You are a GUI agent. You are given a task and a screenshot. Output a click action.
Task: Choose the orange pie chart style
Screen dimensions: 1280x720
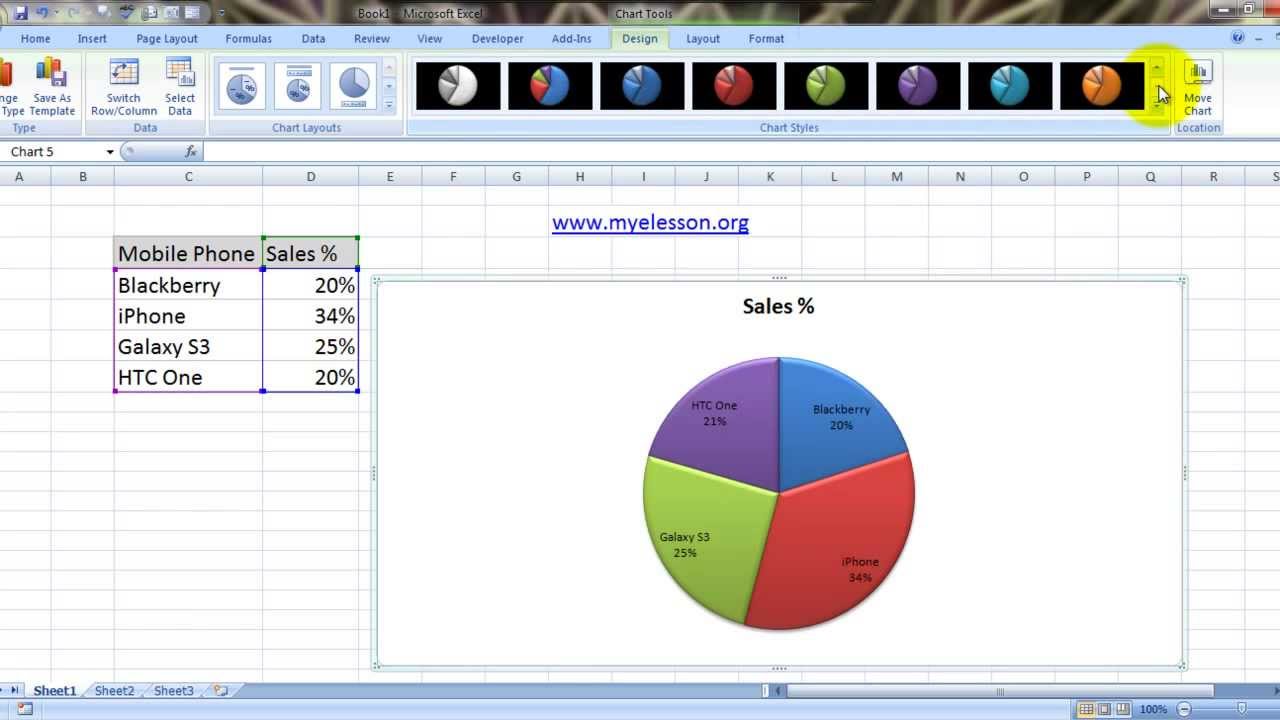[1102, 86]
